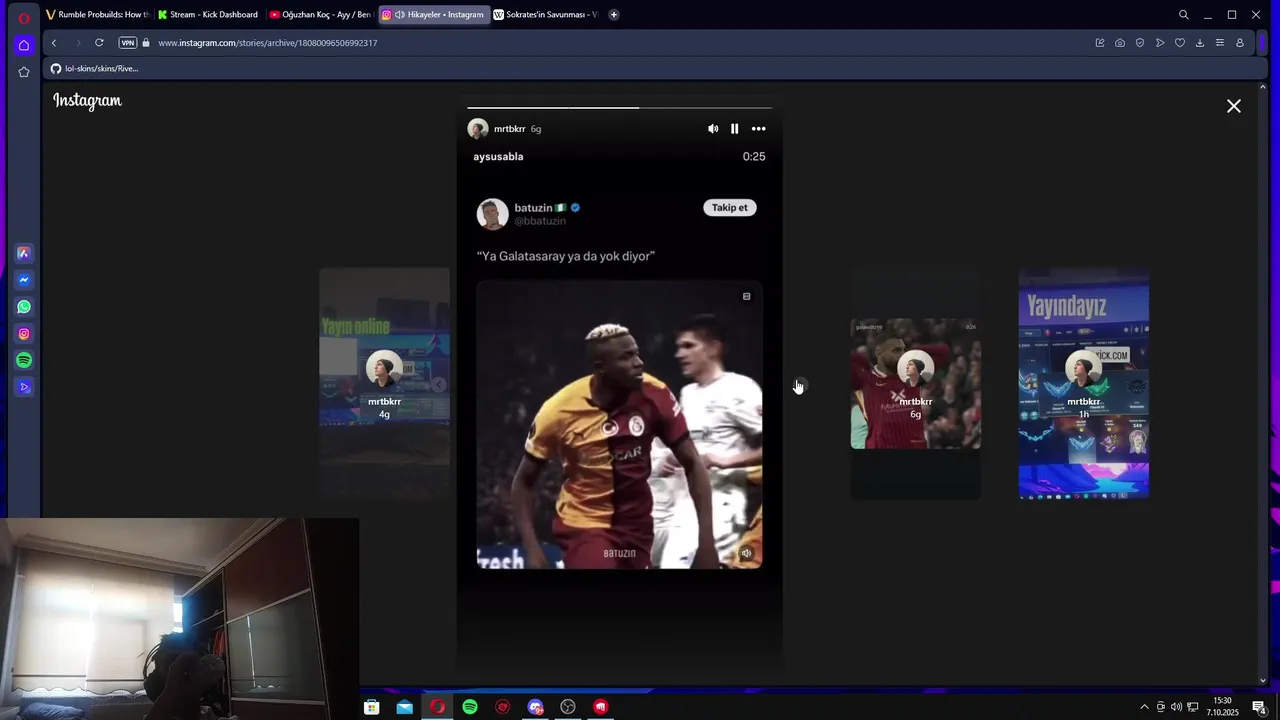Click the instagram.com address bar URL
This screenshot has height=720, width=1280.
click(x=267, y=43)
